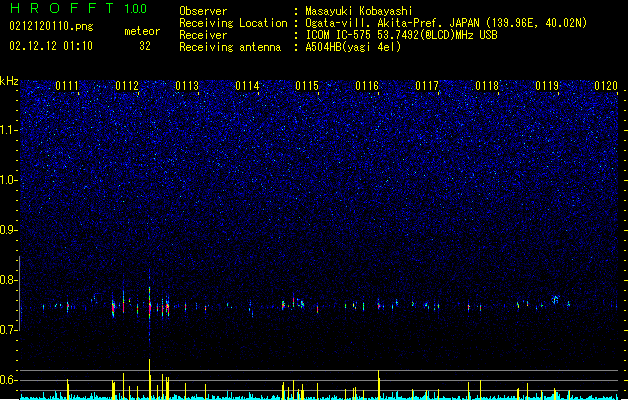Click the kHz axis unit label
The image size is (629, 400).
[x=9, y=81]
